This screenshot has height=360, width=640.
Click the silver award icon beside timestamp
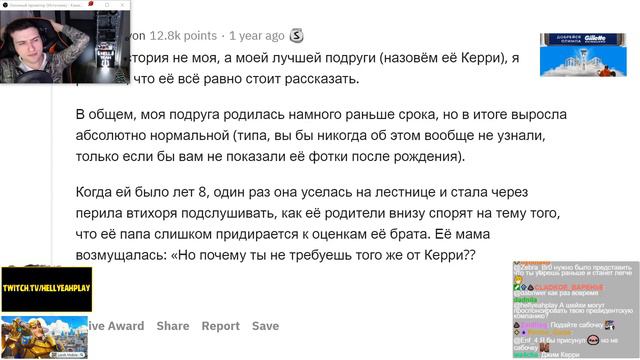296,36
